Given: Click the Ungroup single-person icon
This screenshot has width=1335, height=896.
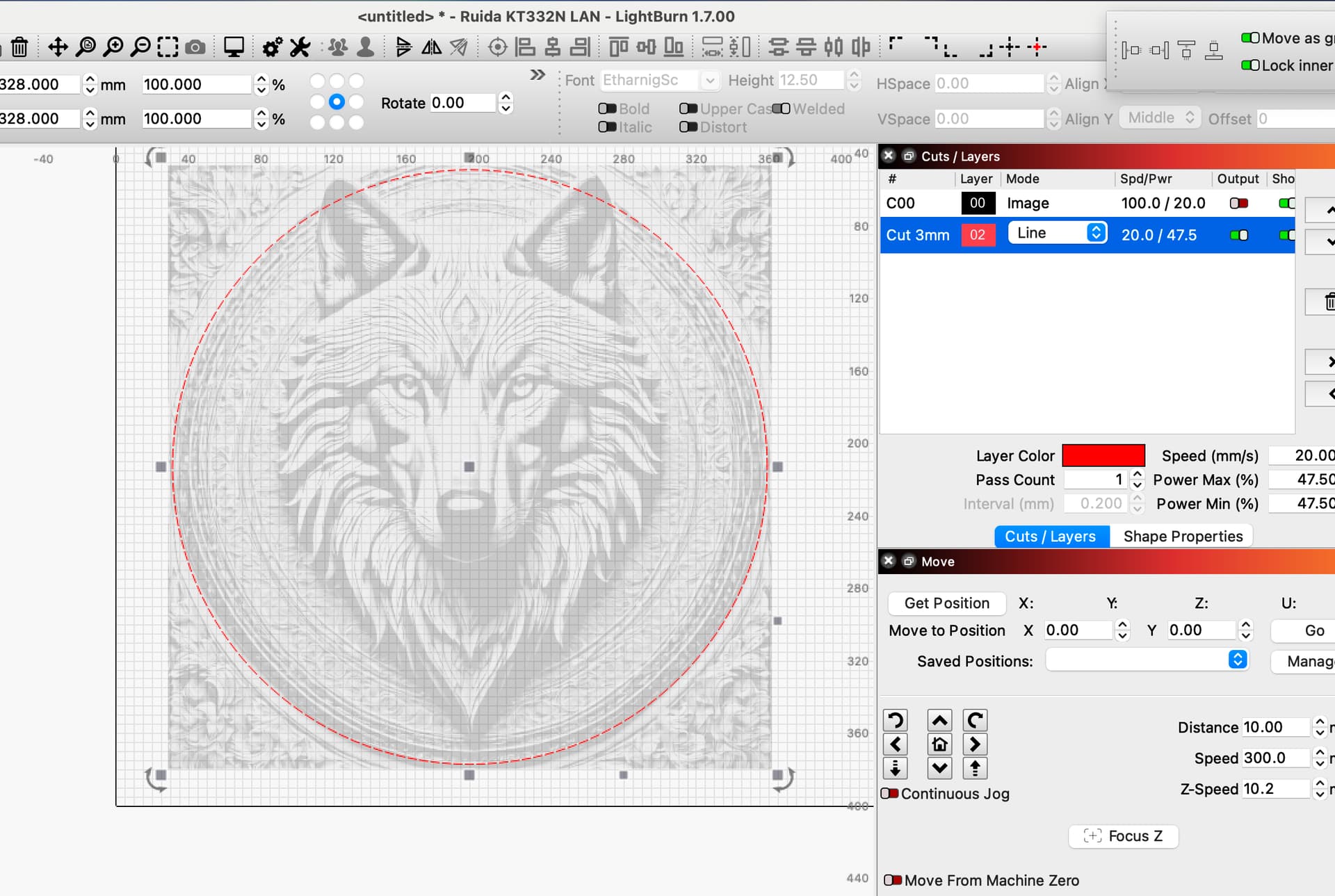Looking at the screenshot, I should 365,47.
